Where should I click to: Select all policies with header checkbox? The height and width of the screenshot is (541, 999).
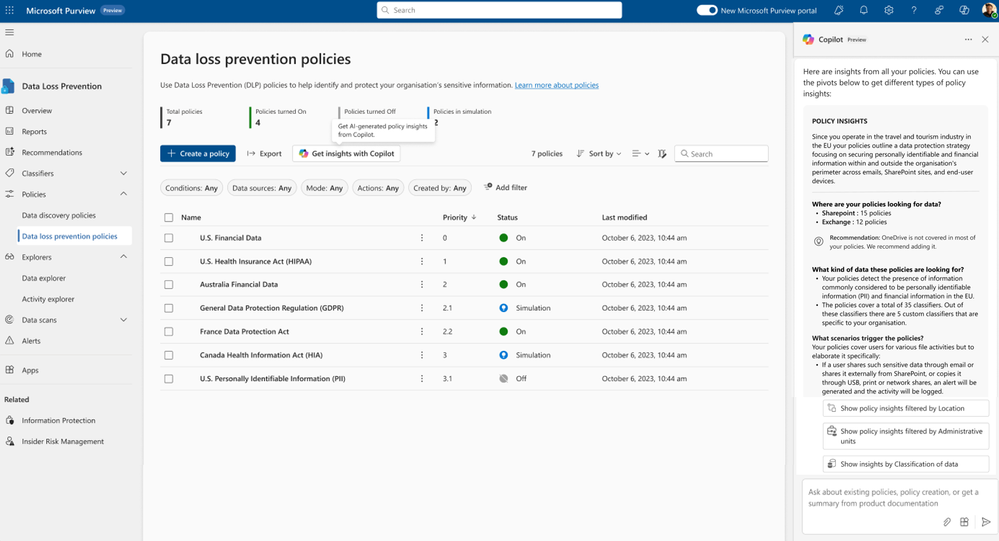169,217
